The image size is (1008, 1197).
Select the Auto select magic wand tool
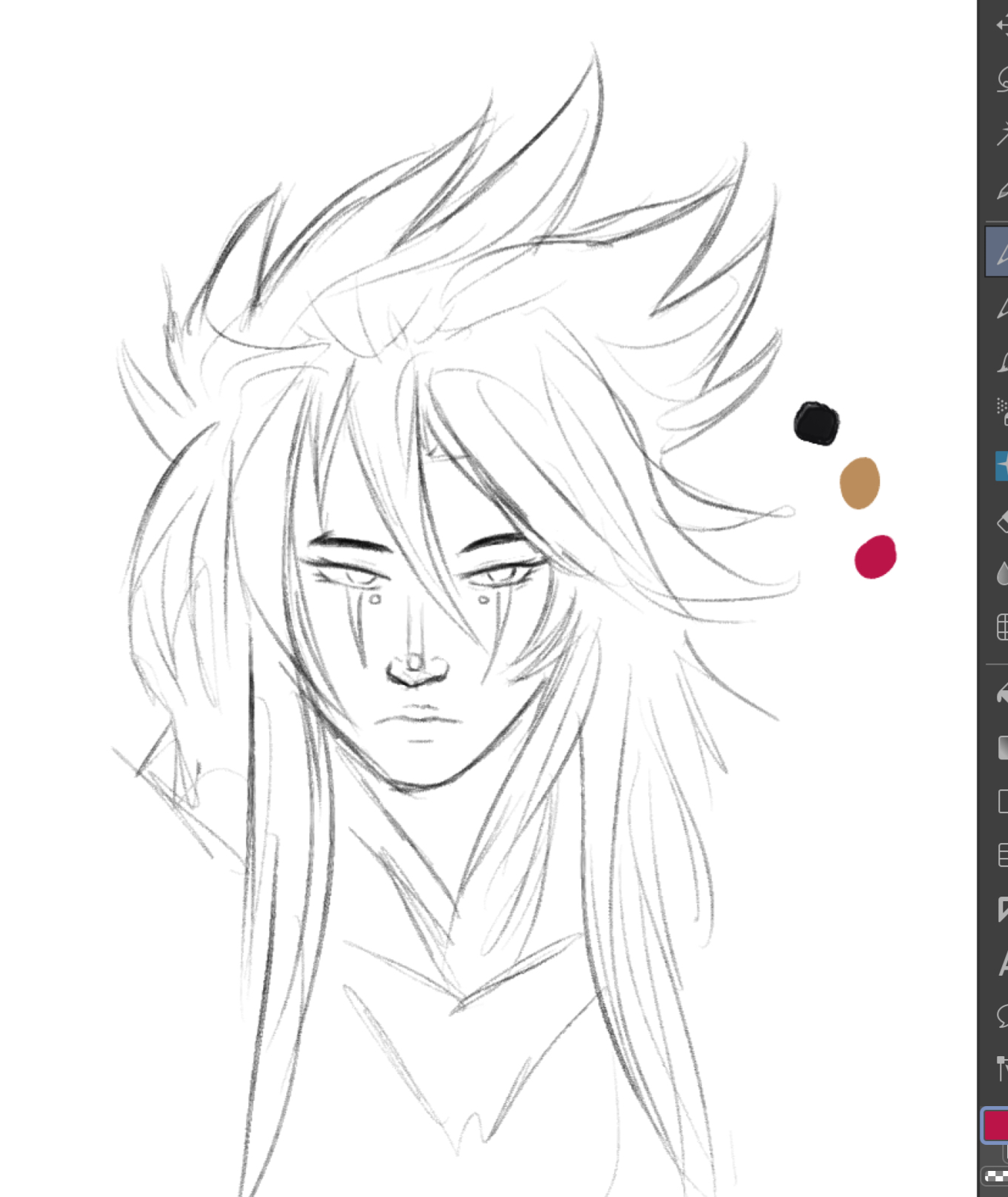coord(1001,134)
